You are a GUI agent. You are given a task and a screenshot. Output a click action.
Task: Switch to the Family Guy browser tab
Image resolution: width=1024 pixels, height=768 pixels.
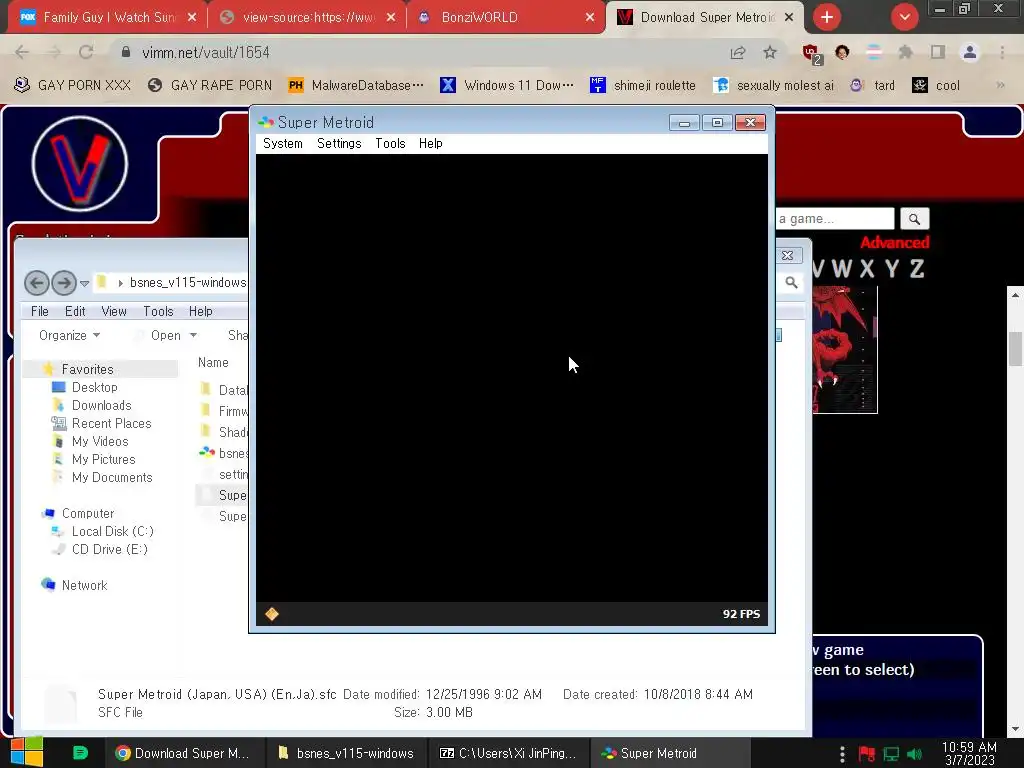point(108,18)
